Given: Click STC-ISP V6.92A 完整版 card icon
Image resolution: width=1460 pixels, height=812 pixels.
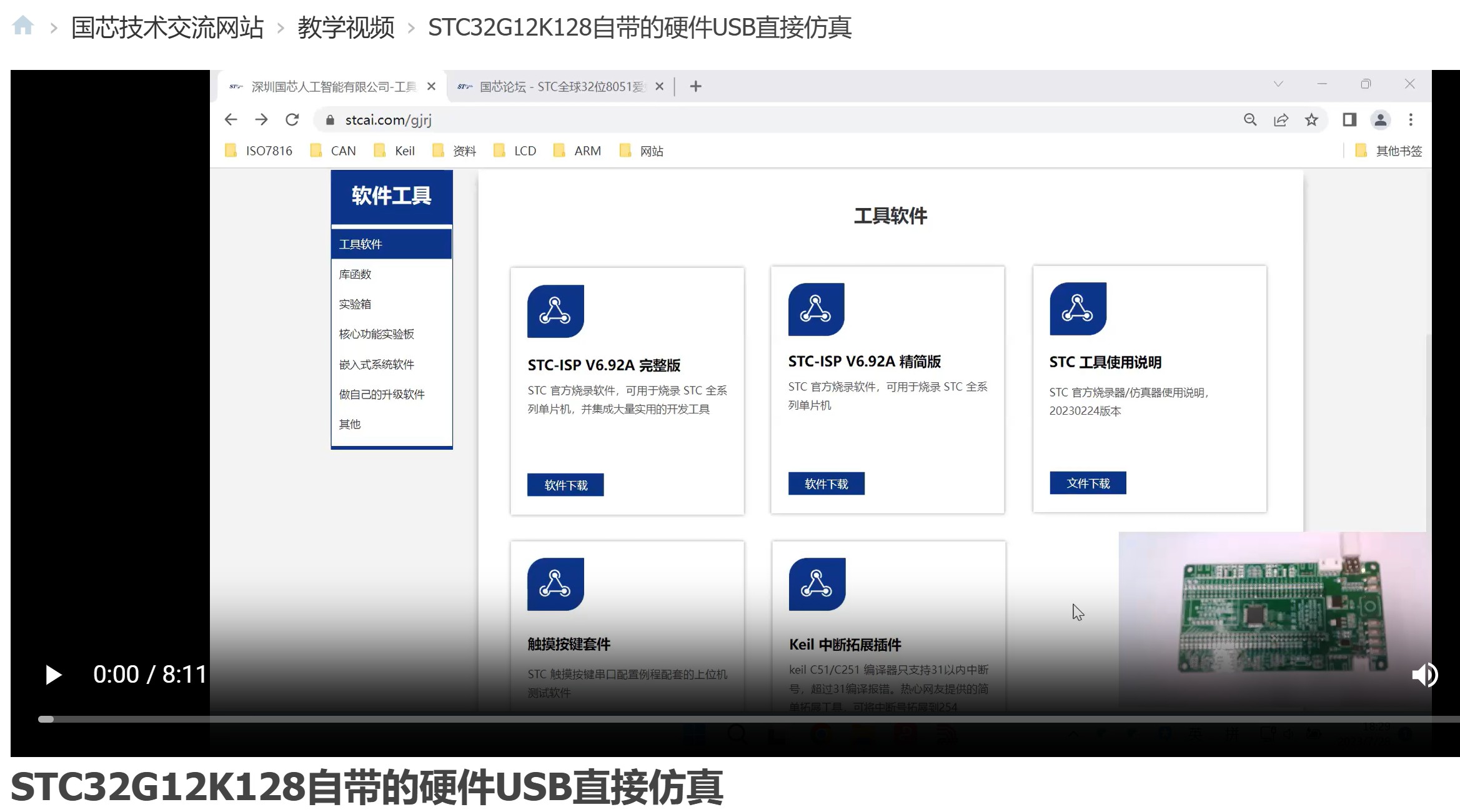Looking at the screenshot, I should (555, 311).
